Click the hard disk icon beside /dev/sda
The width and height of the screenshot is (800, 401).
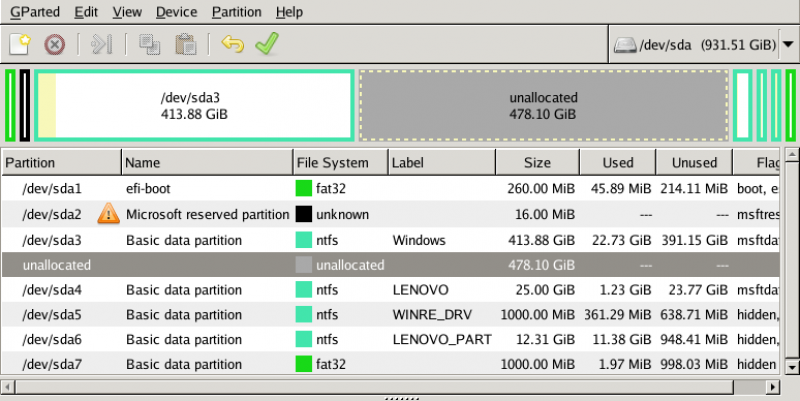pyautogui.click(x=625, y=45)
